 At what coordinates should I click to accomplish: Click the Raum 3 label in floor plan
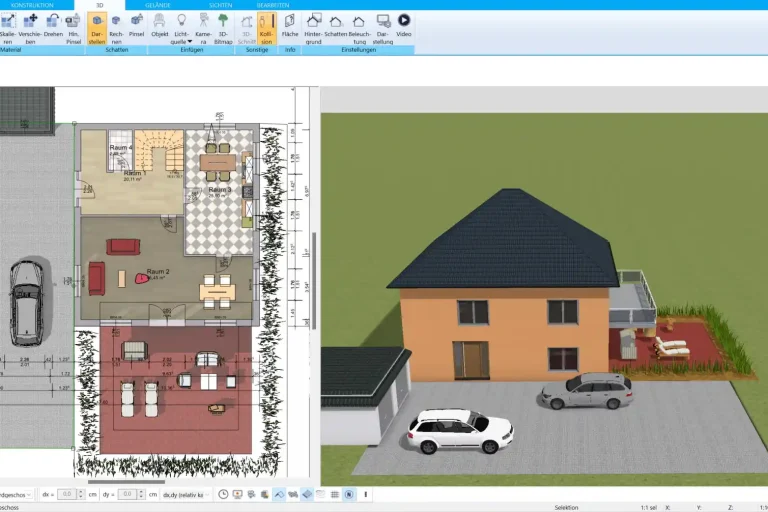point(219,189)
